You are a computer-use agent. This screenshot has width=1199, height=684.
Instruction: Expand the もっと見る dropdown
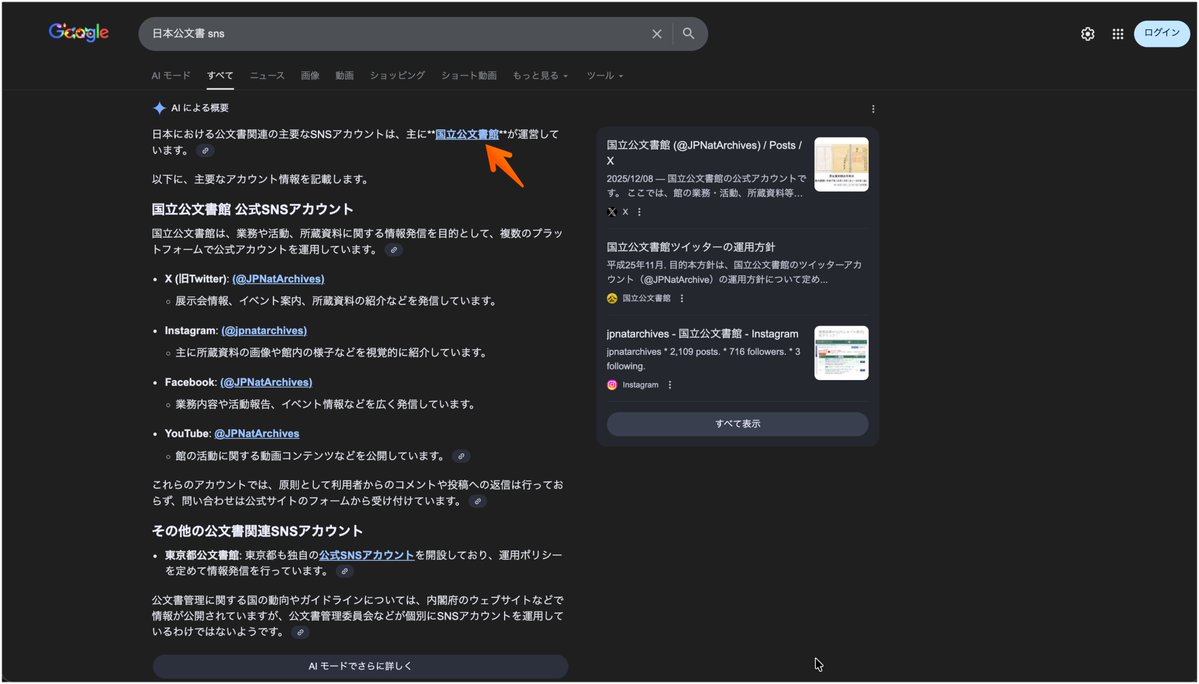click(540, 76)
